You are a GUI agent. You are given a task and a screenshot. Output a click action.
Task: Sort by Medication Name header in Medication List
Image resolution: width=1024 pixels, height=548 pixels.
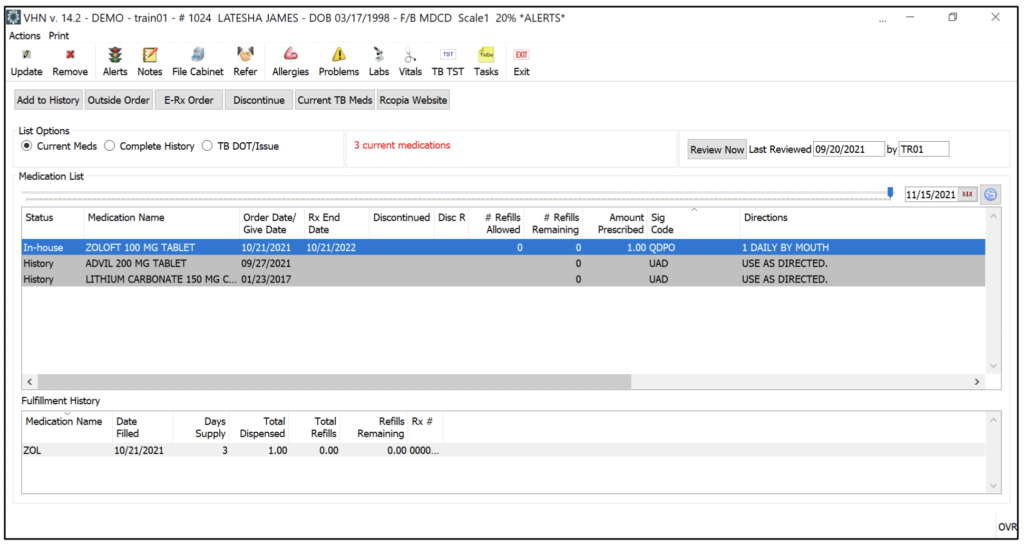161,223
